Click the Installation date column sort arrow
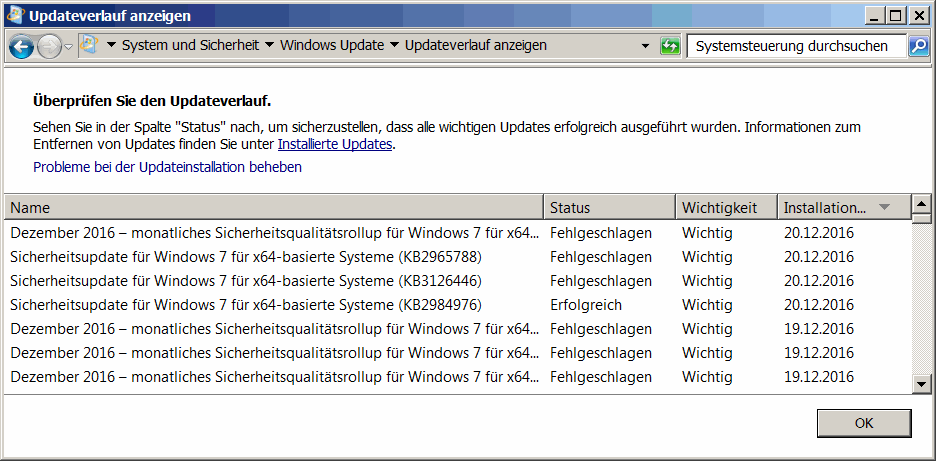This screenshot has width=936, height=461. [883, 208]
